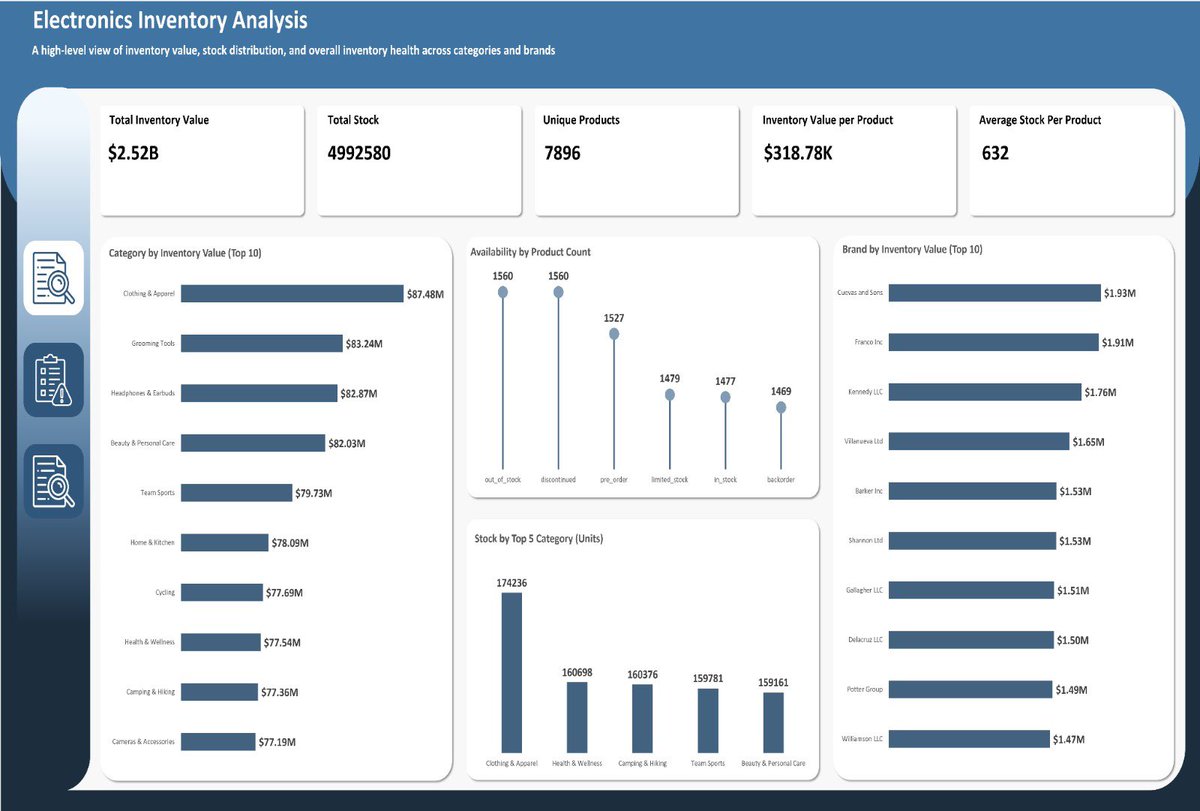Click the in_stock lollipop marker
Screen dimensions: 1200x811
[x=725, y=397]
